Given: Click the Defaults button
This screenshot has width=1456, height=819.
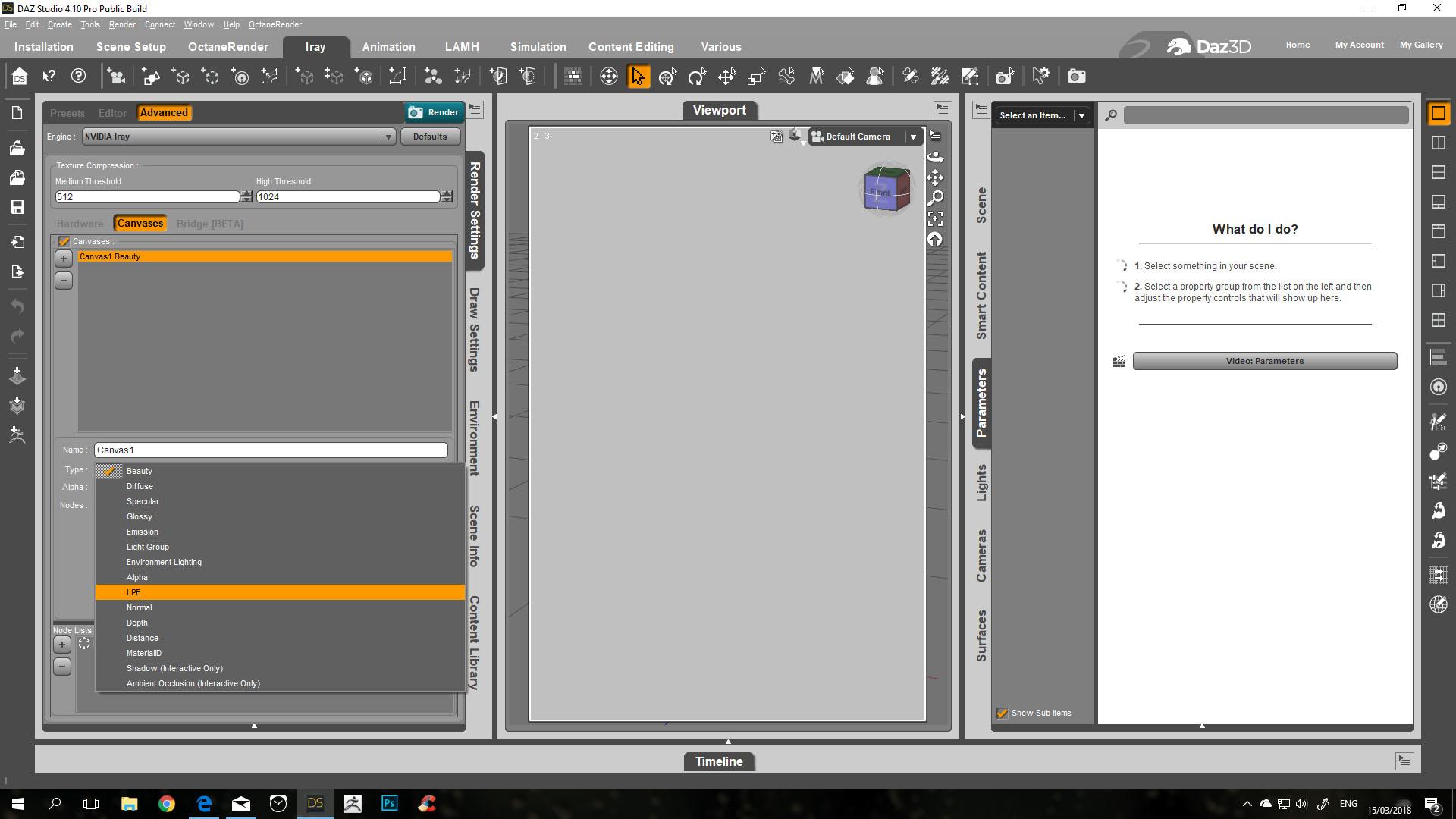Looking at the screenshot, I should point(429,136).
